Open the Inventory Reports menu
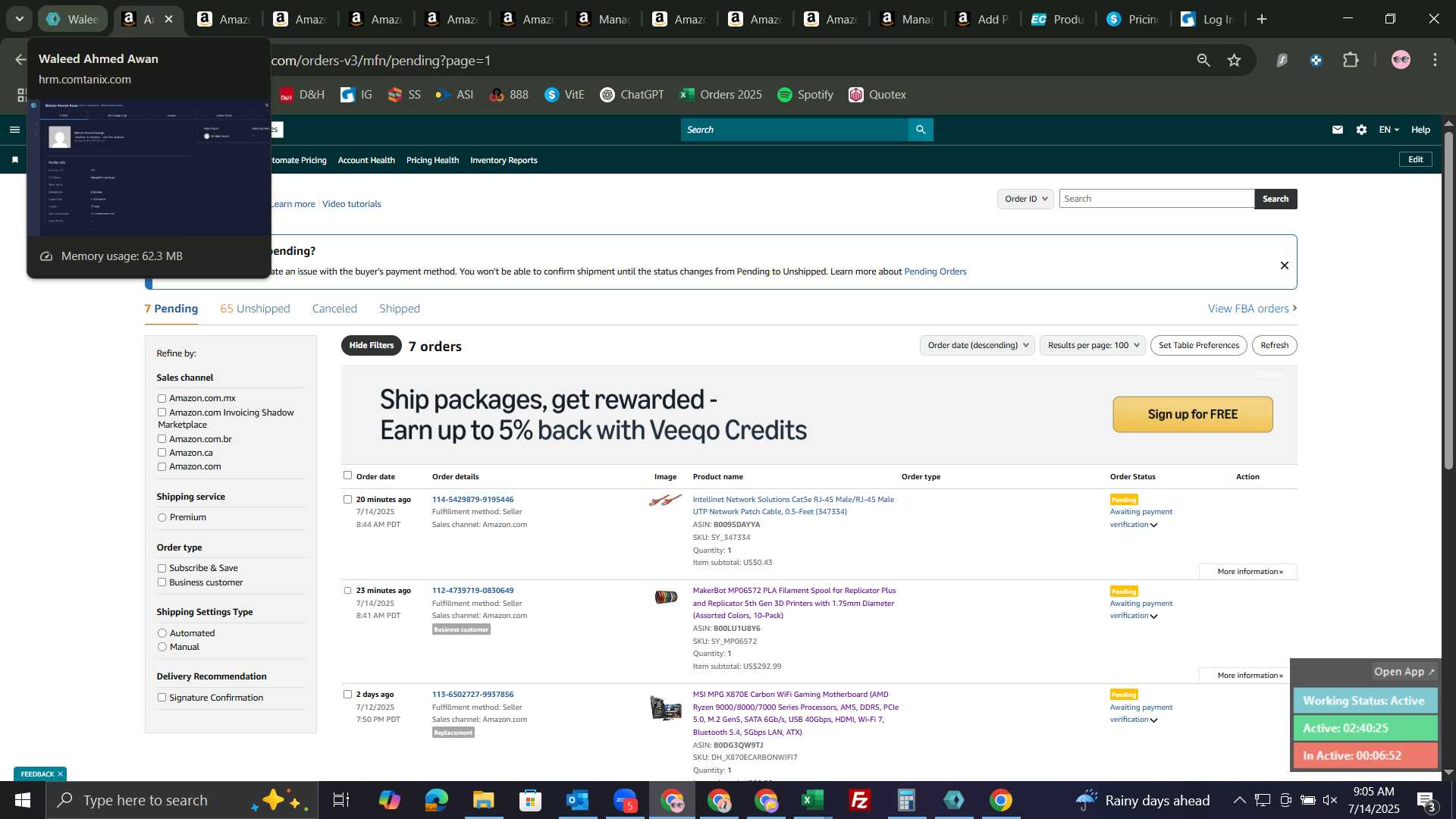The image size is (1456, 819). pos(504,160)
